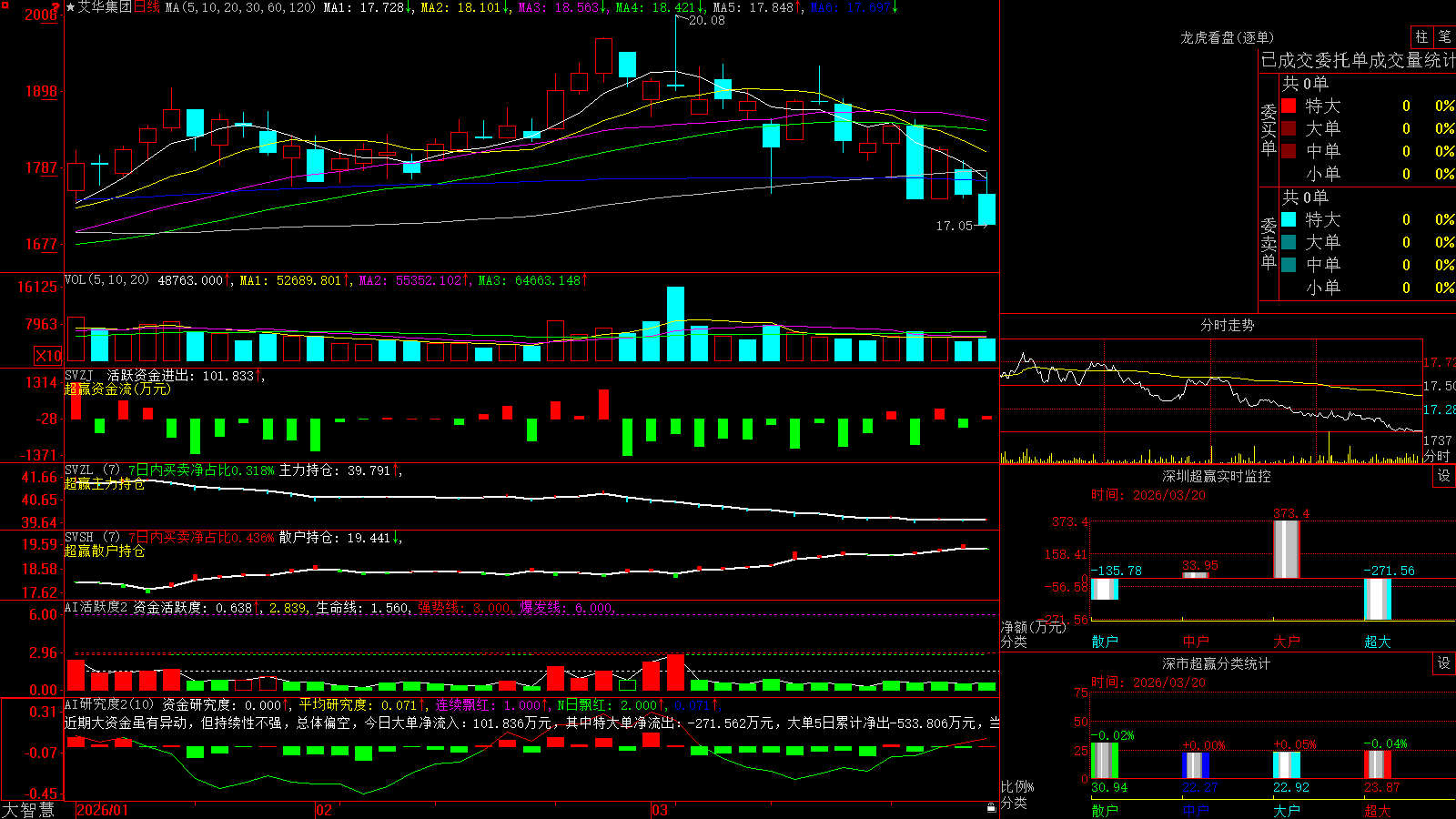The image size is (1456, 819).
Task: Click the MA(5,10,20,30,60,120) indicator label
Action: (x=240, y=7)
